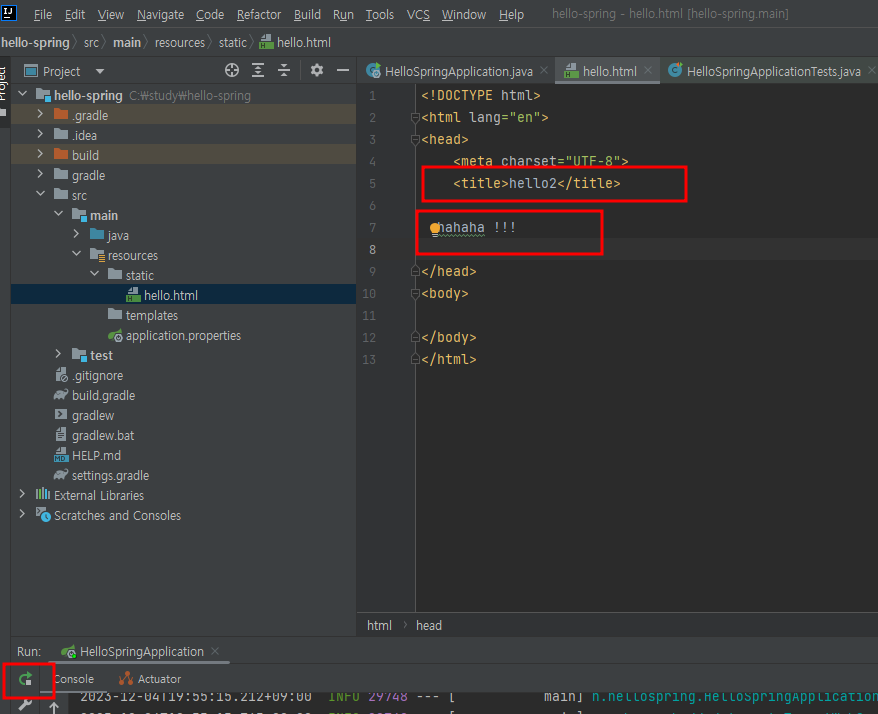The width and height of the screenshot is (878, 714).
Task: Collapse the src folder
Action: click(40, 195)
